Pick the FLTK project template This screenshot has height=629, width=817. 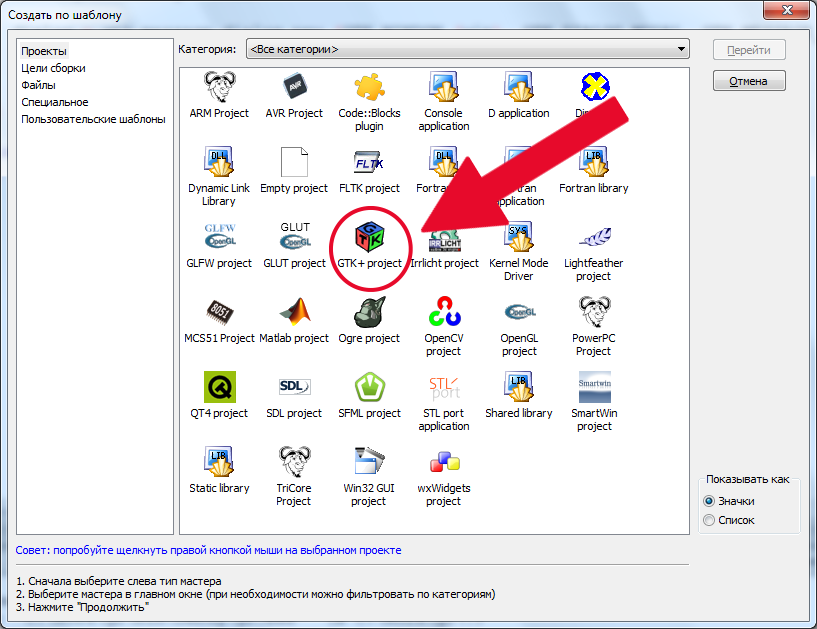[x=369, y=170]
